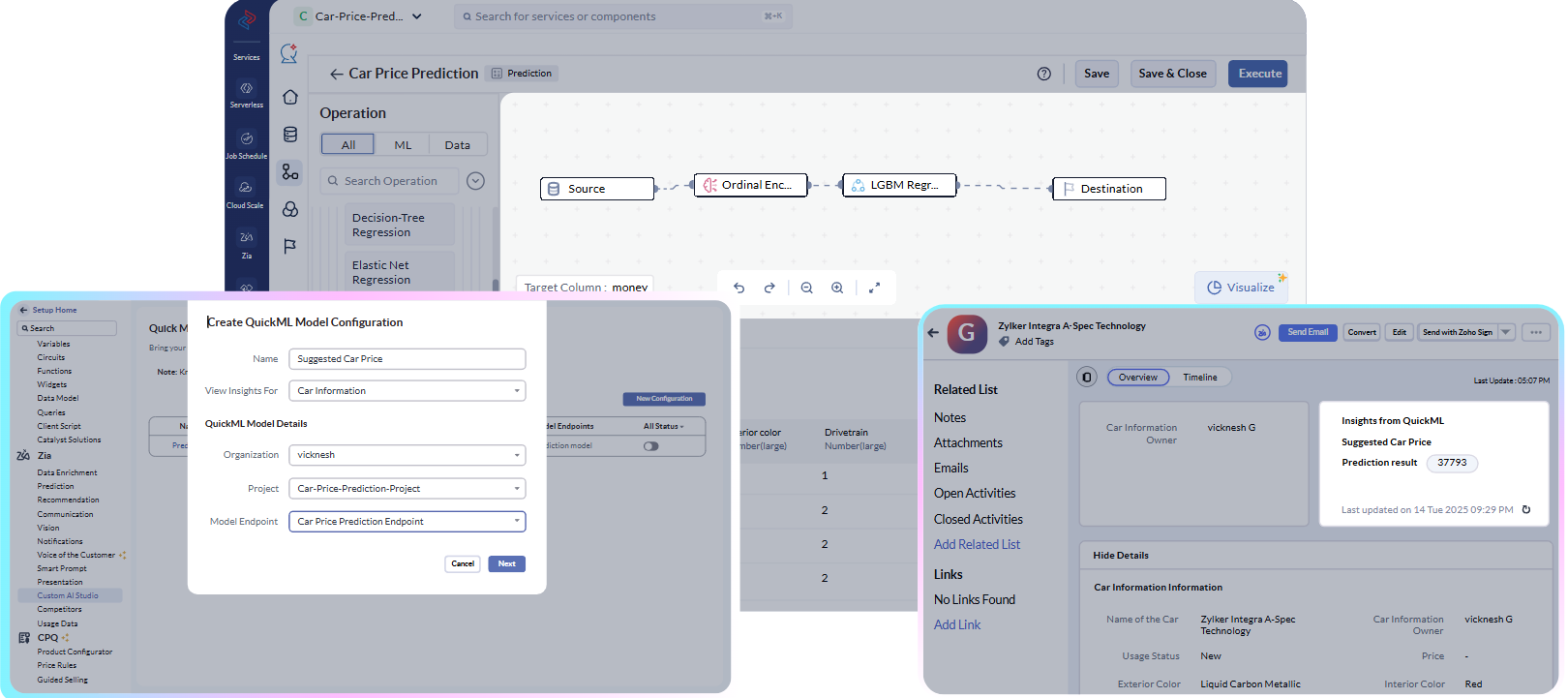Click the back arrow beside Car Price Prediction
The height and width of the screenshot is (698, 1568).
point(336,74)
